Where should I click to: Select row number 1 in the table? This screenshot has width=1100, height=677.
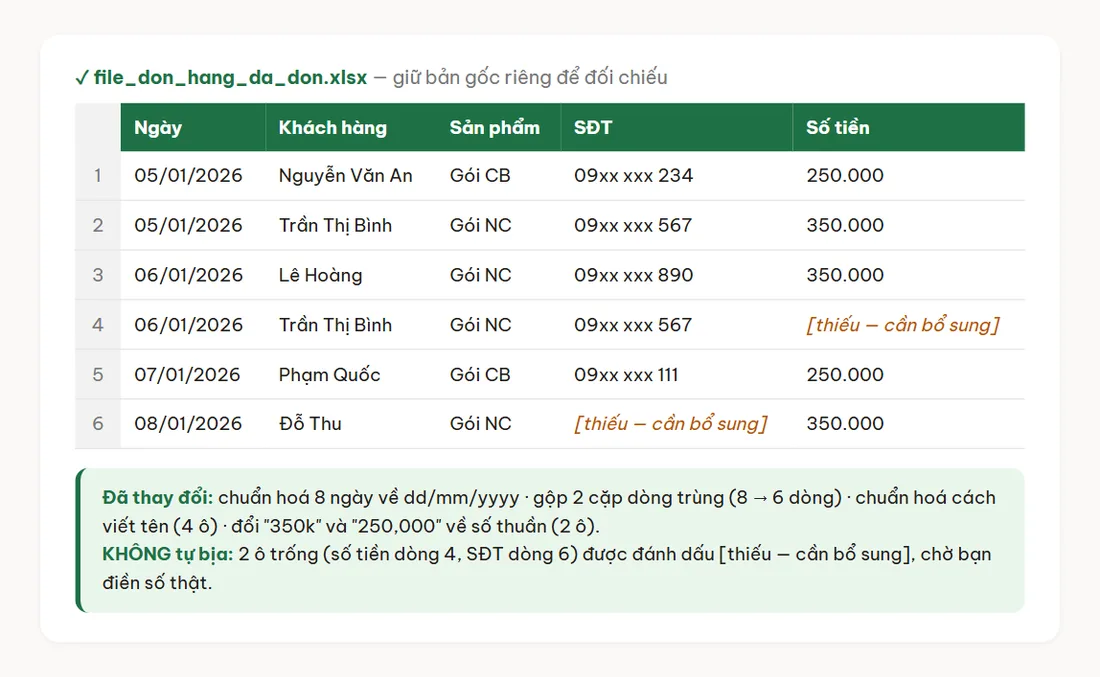98,175
